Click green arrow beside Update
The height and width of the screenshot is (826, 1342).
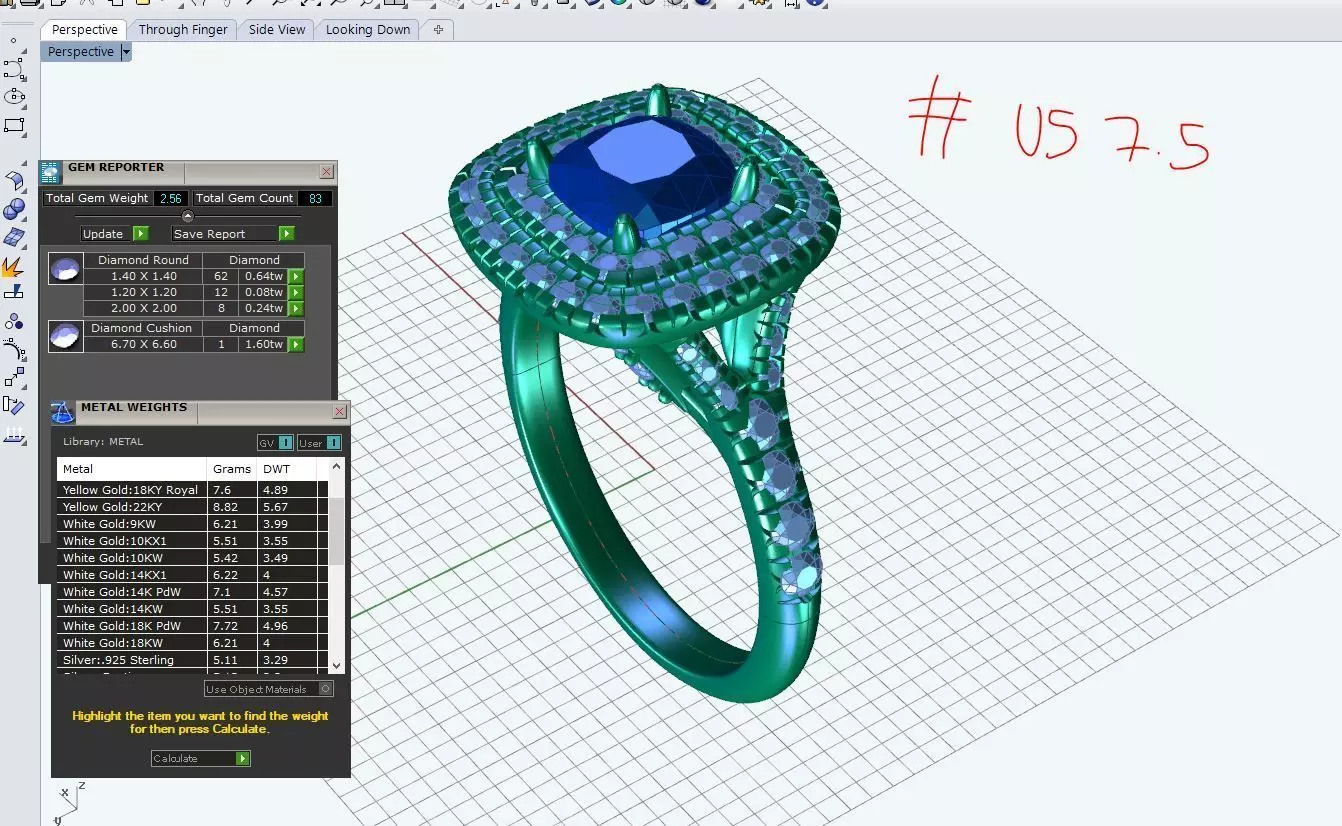140,234
